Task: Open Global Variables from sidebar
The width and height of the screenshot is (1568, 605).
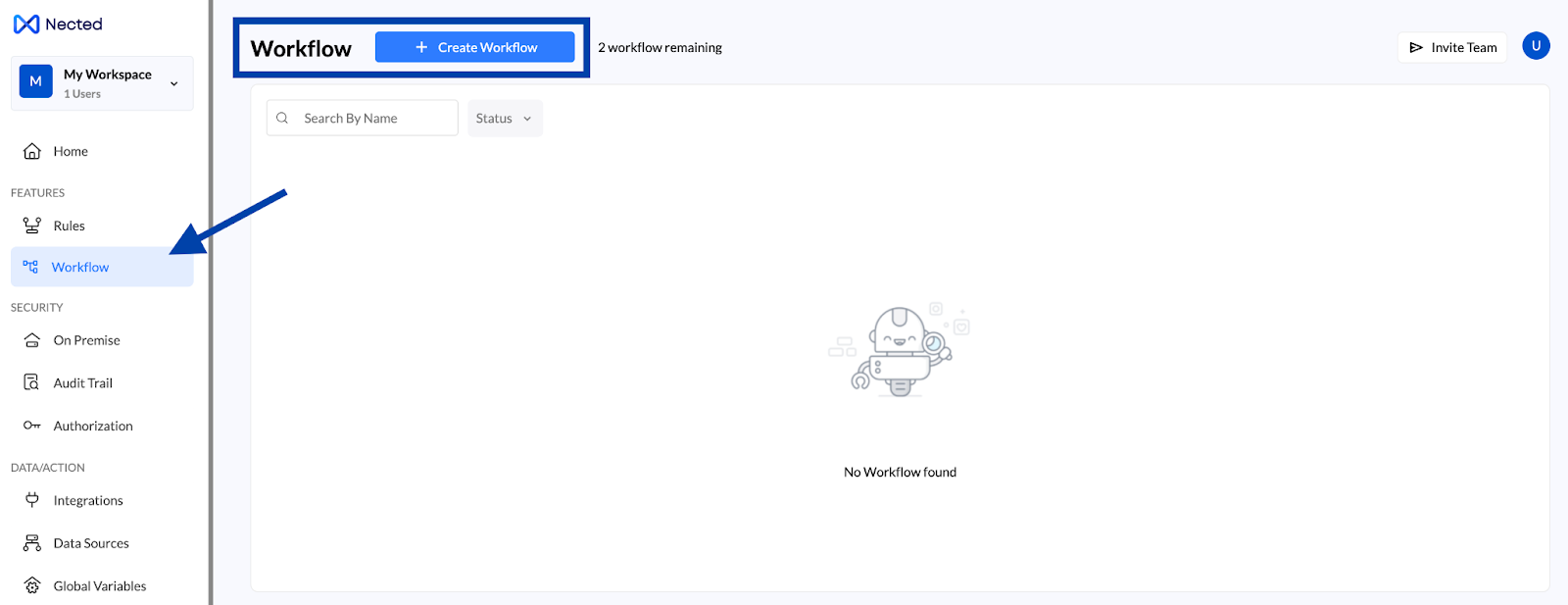Action: coord(102,585)
